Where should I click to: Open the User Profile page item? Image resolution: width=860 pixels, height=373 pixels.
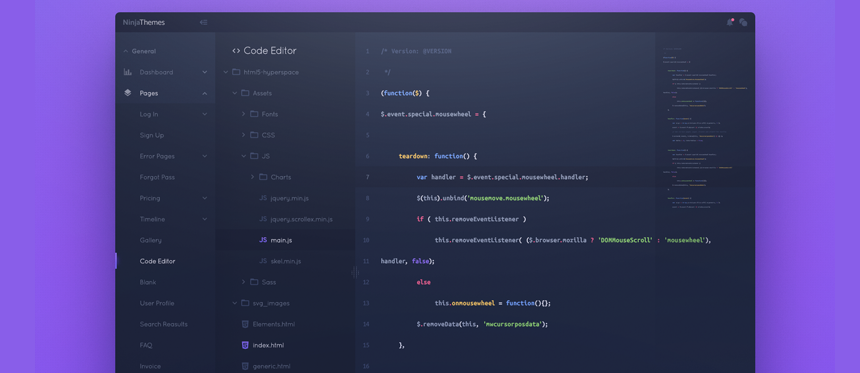click(157, 303)
